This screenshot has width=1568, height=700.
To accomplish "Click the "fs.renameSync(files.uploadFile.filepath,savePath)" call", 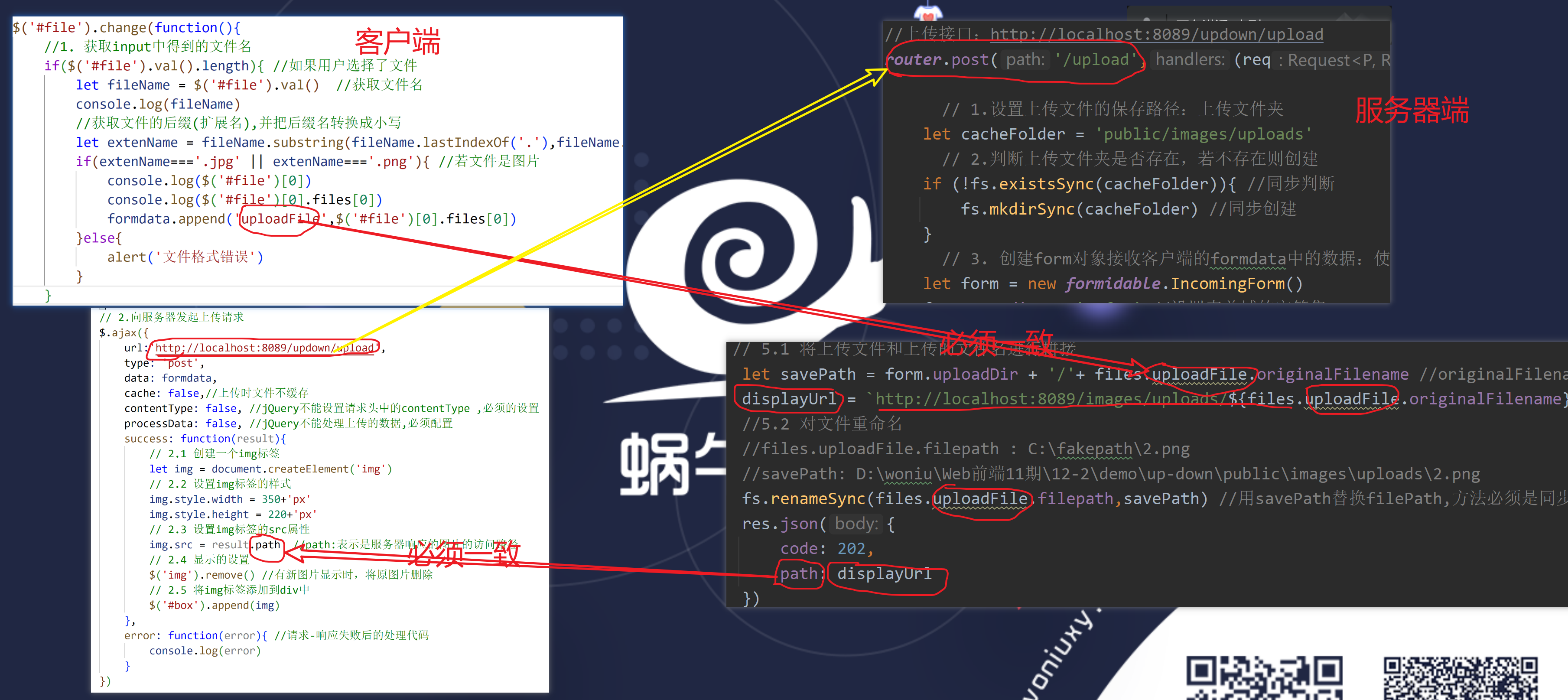I will (975, 499).
